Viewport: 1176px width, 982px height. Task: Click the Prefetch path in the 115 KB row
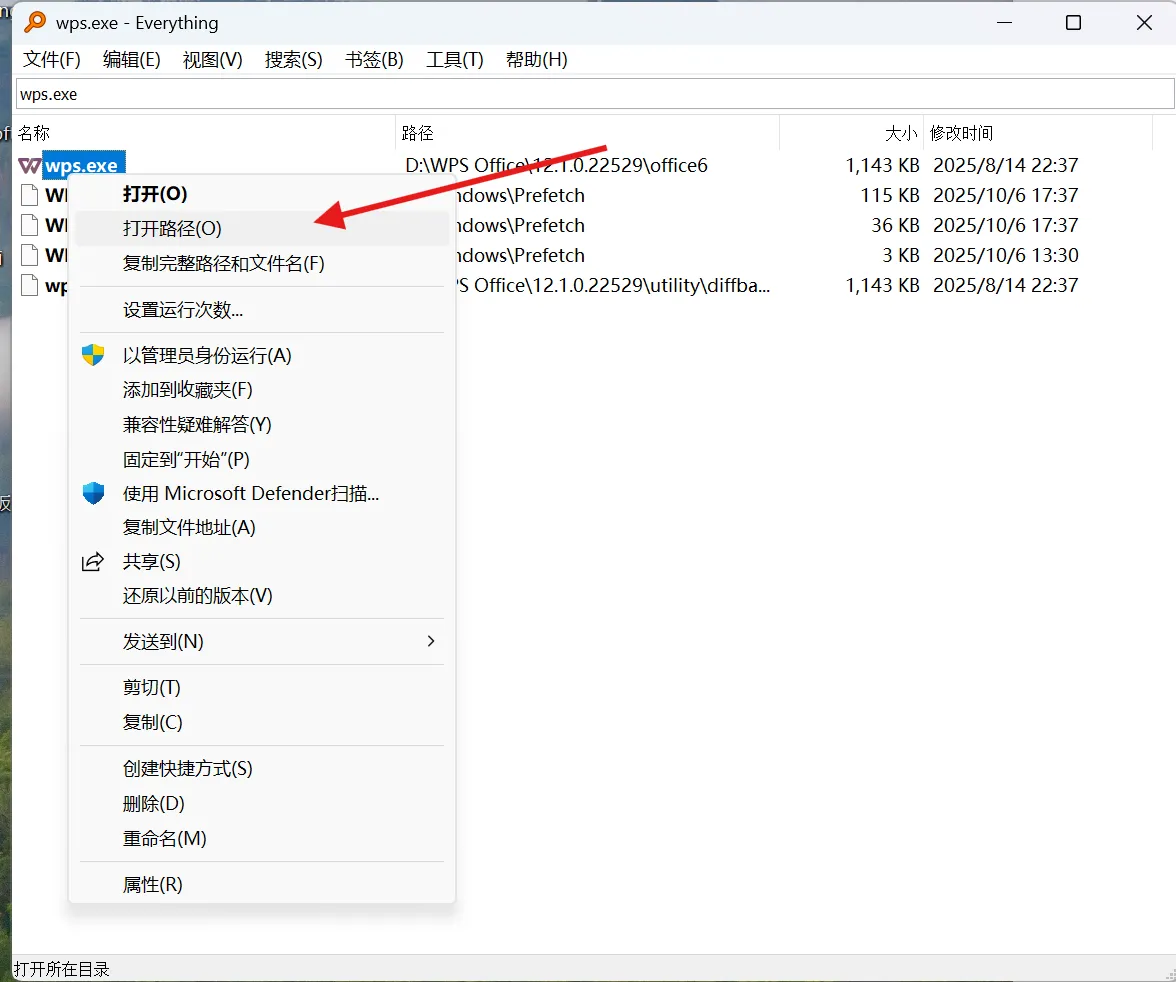point(521,195)
